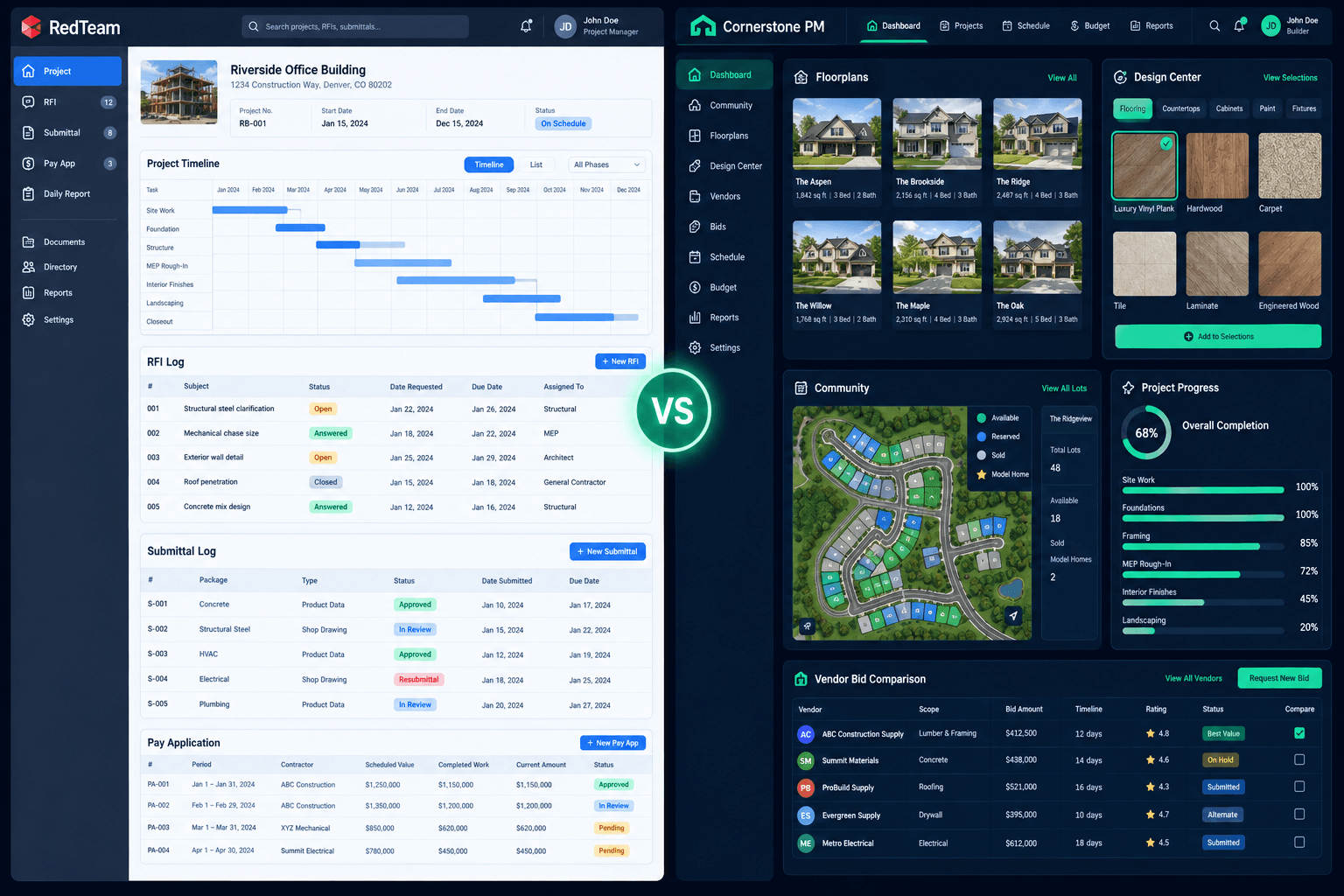Open the All Phases dropdown
This screenshot has height=896, width=1344.
(x=607, y=164)
